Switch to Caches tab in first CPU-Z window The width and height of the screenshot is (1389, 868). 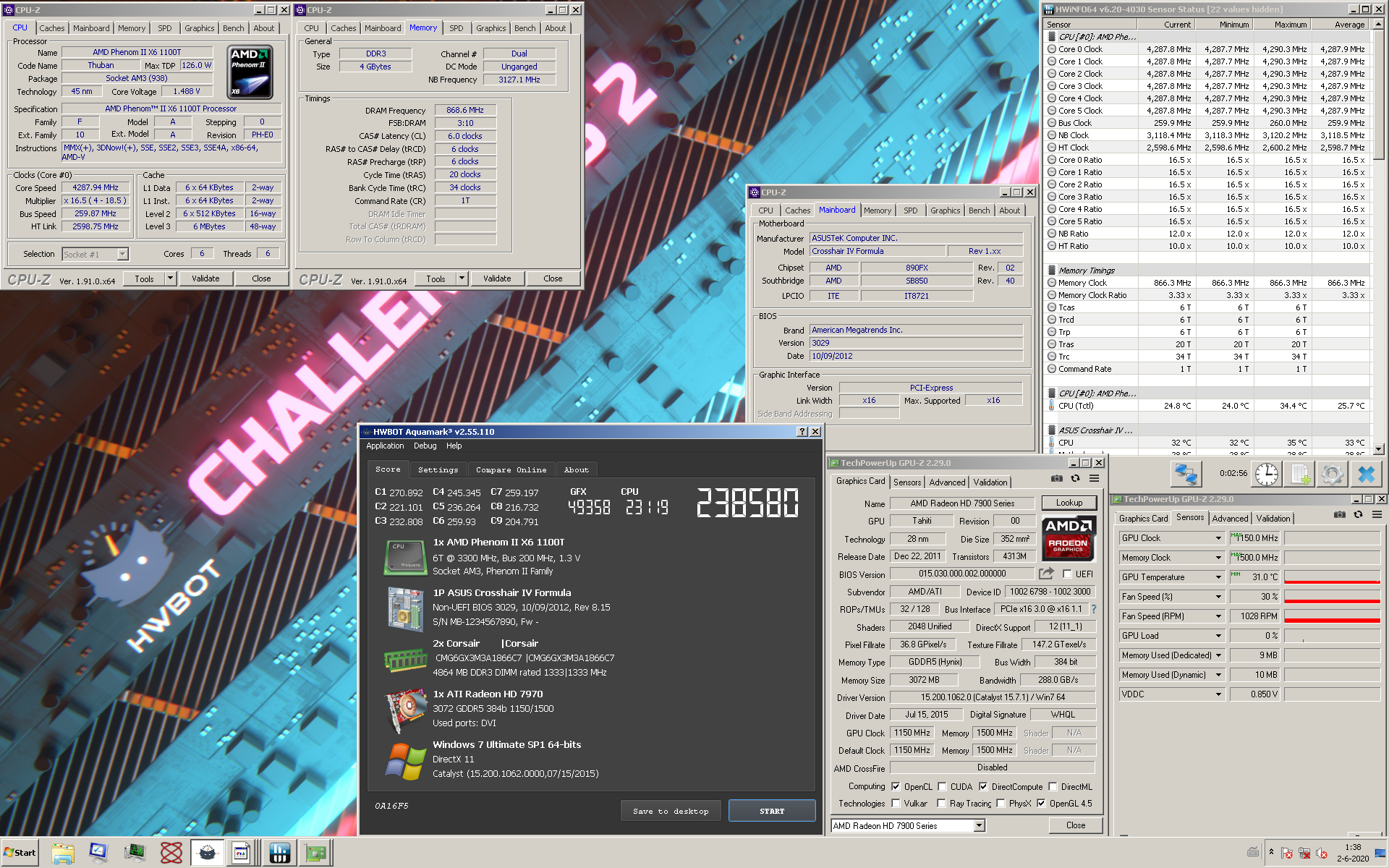pyautogui.click(x=52, y=28)
